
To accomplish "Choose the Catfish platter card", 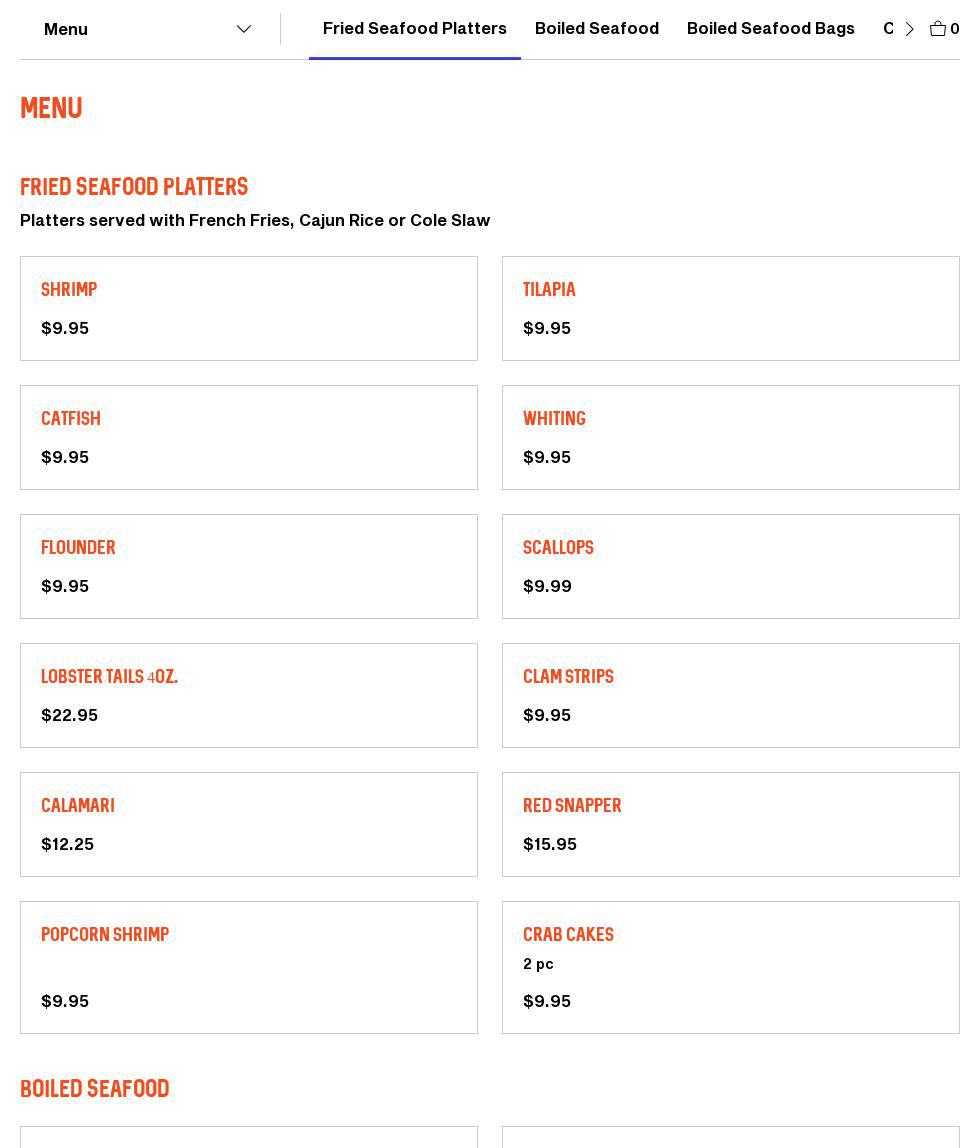I will [x=248, y=437].
